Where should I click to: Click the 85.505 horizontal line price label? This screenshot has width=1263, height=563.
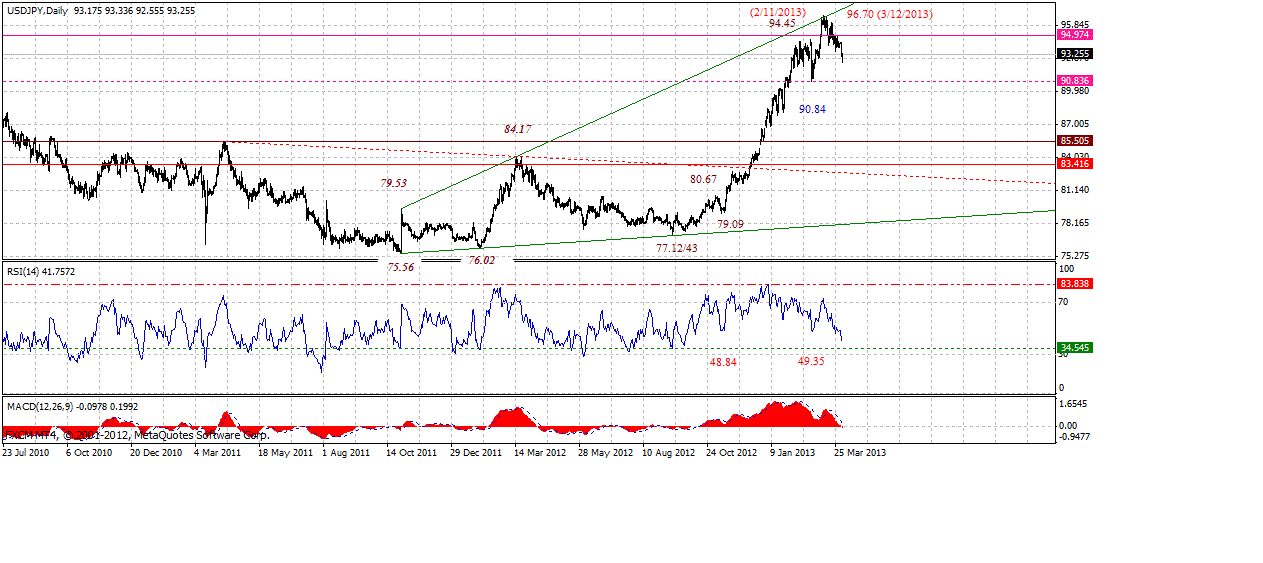[1074, 141]
